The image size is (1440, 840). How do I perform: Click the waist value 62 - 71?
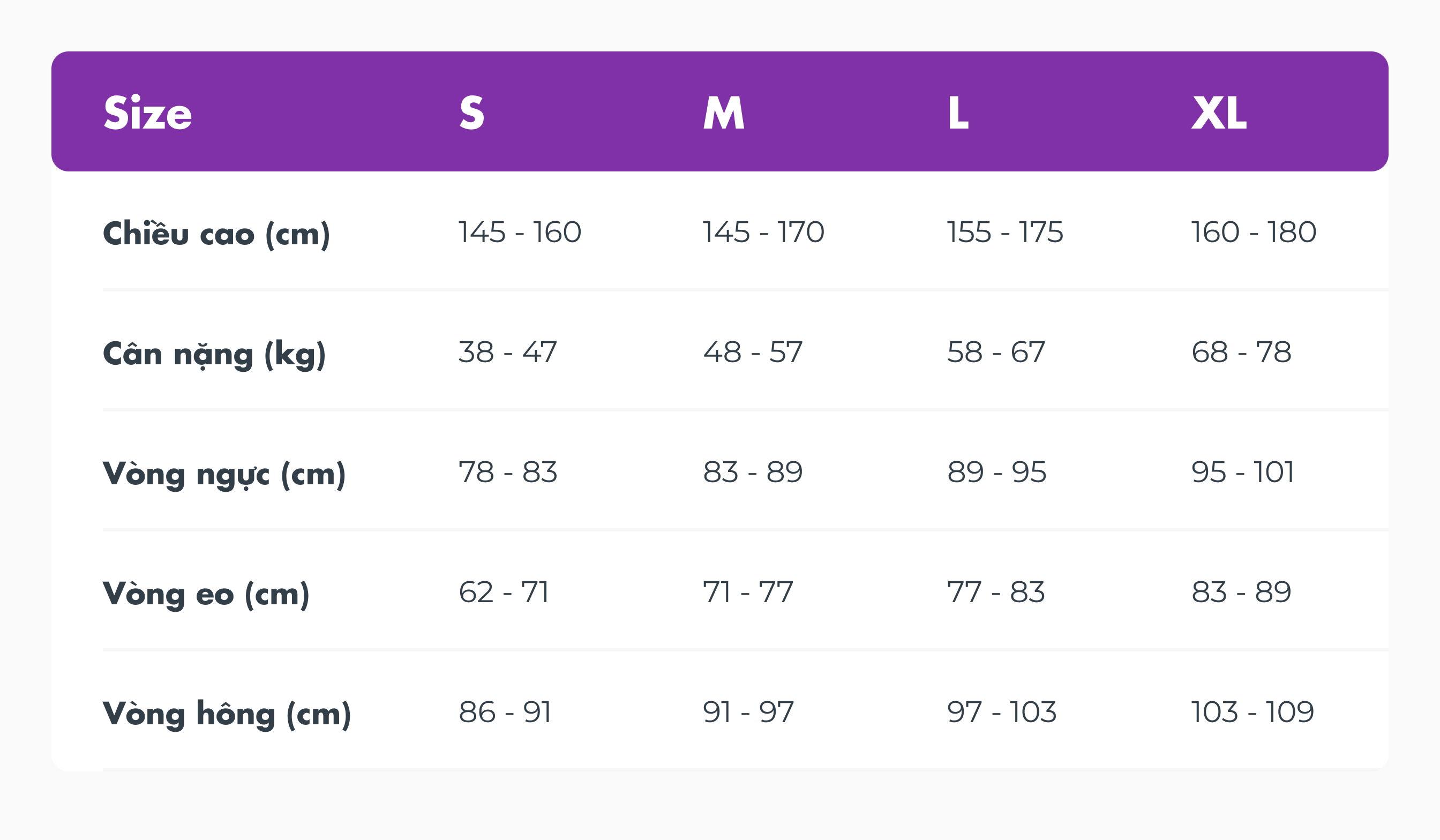(x=504, y=592)
